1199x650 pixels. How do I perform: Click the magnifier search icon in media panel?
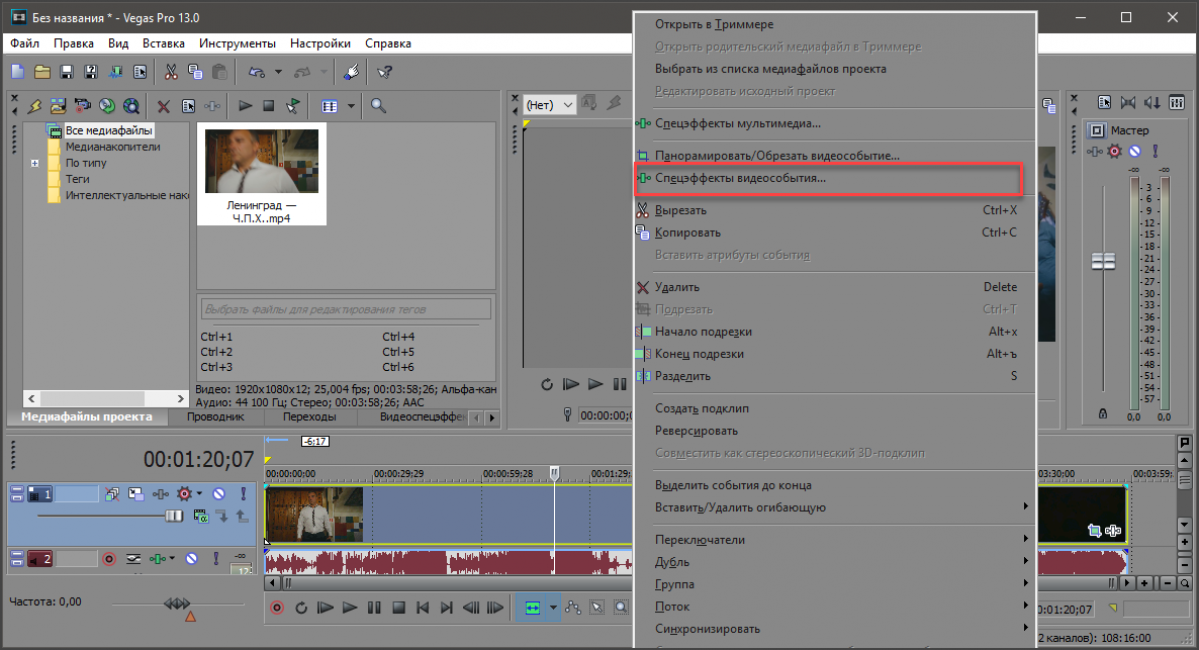(379, 105)
